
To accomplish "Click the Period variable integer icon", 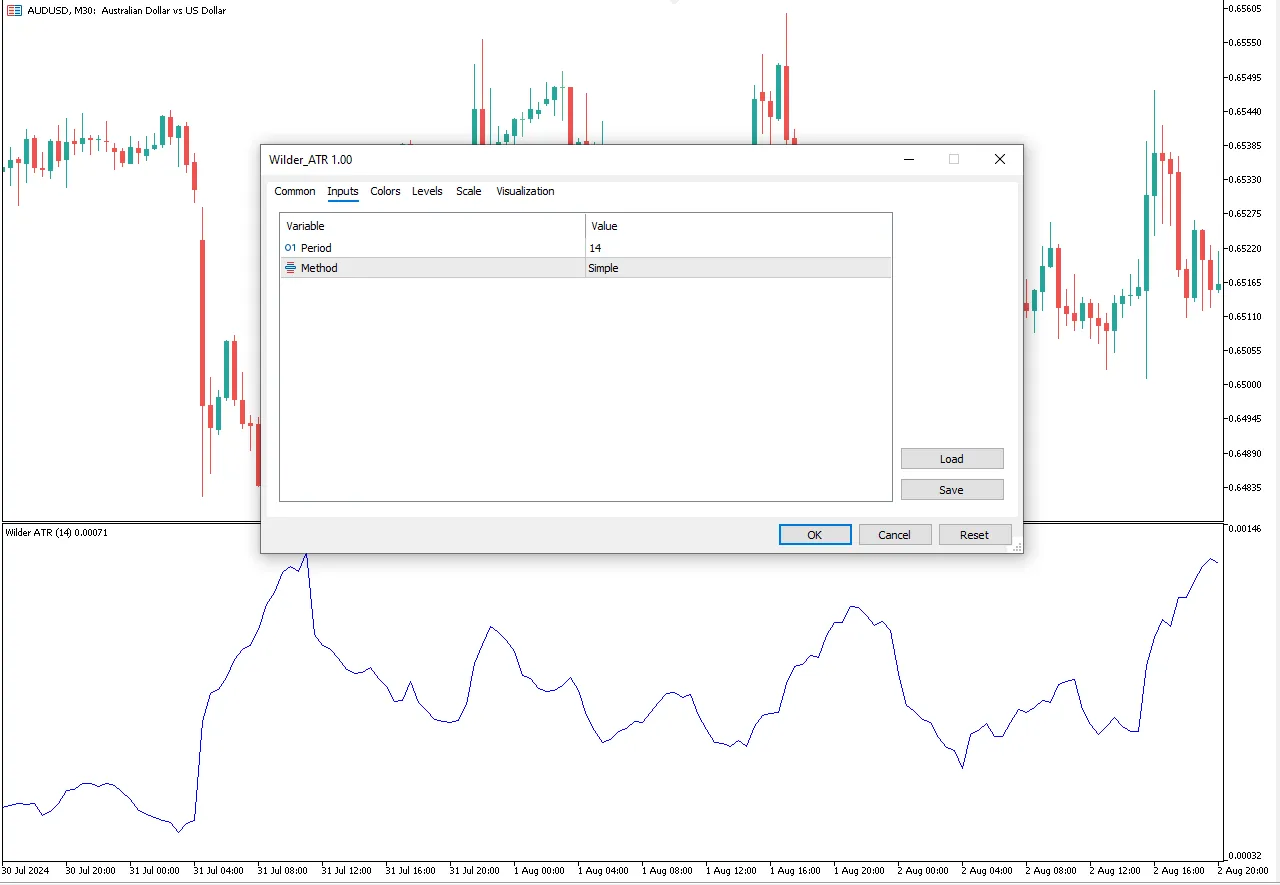I will tap(290, 248).
